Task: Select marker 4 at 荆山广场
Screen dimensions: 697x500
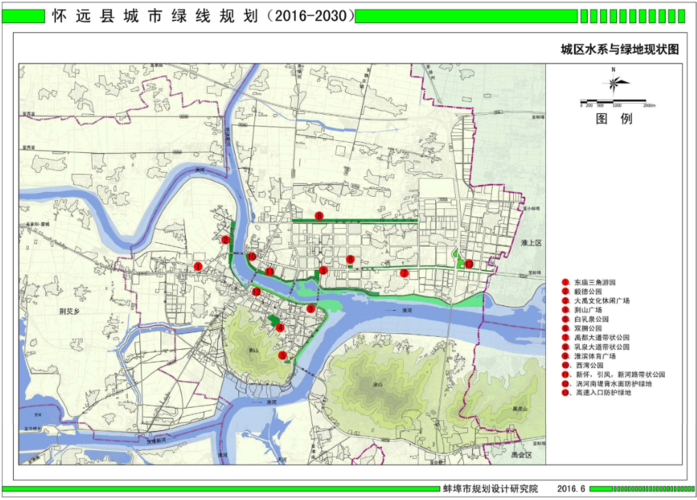Action: pos(280,328)
